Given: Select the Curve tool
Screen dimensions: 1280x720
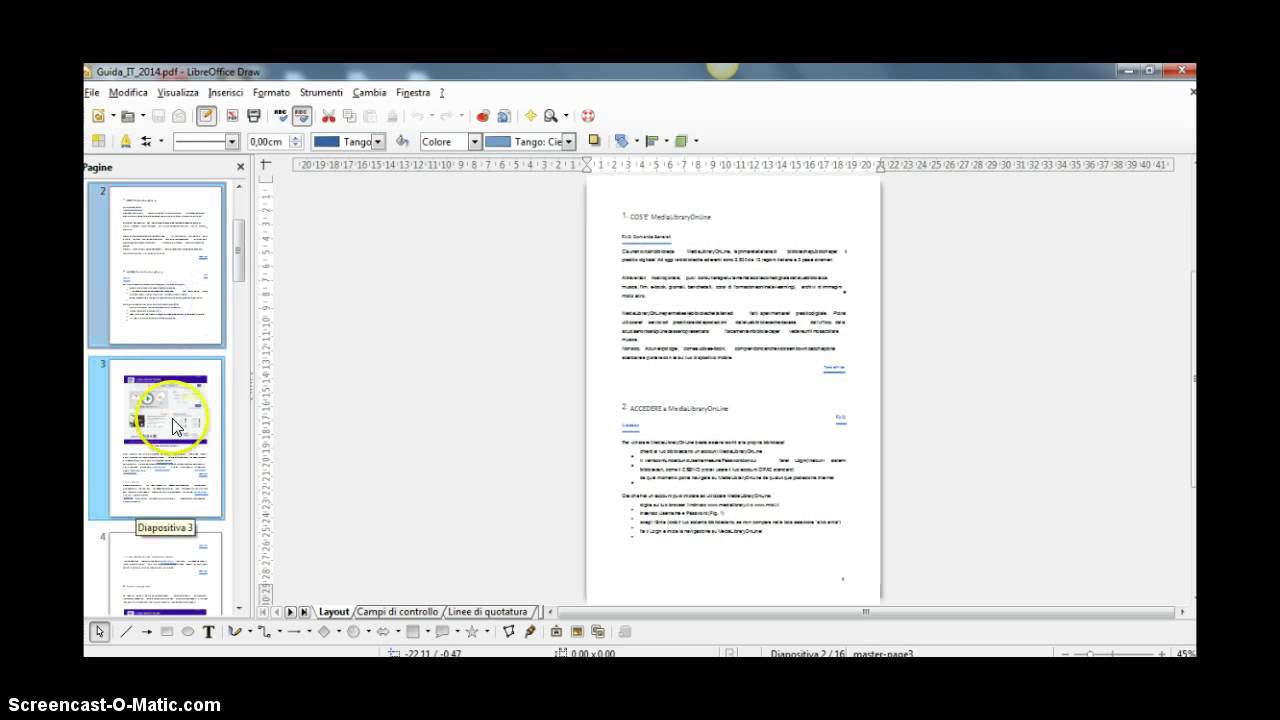Looking at the screenshot, I should pyautogui.click(x=235, y=631).
